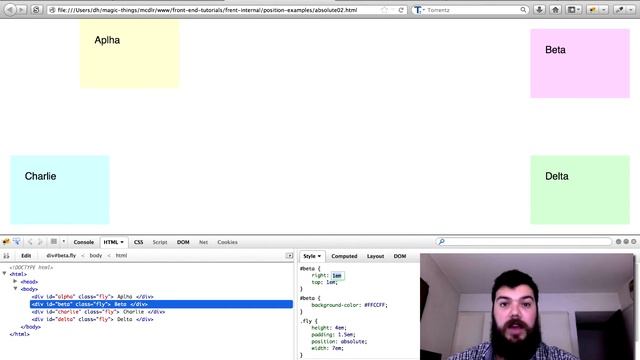Image resolution: width=640 pixels, height=360 pixels.
Task: Click the magnifier in the browser search box
Action: tap(523, 10)
